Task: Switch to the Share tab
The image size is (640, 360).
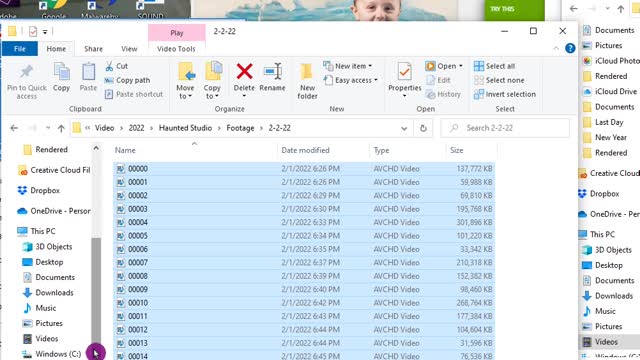Action: 93,49
